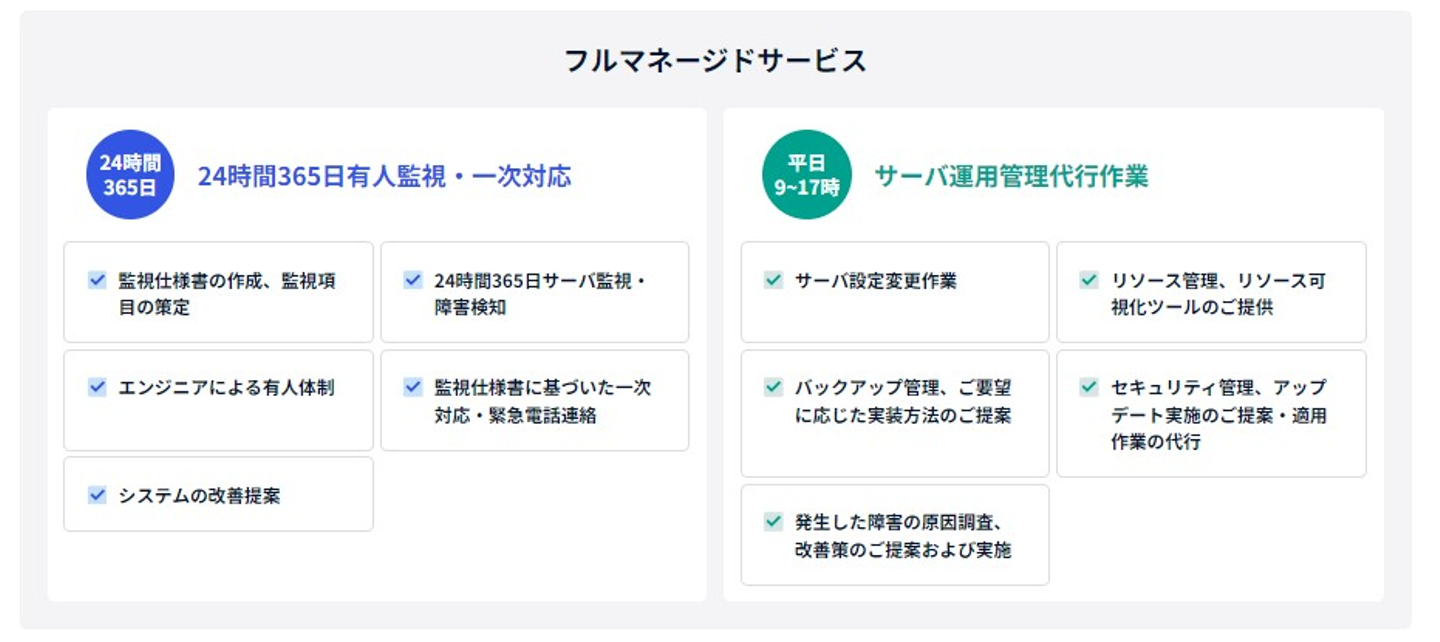Click the green 平日9~17時 circle badge

click(x=806, y=175)
